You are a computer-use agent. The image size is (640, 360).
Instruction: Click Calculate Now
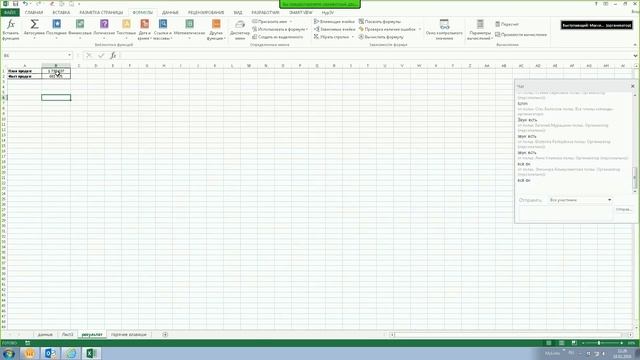507,24
